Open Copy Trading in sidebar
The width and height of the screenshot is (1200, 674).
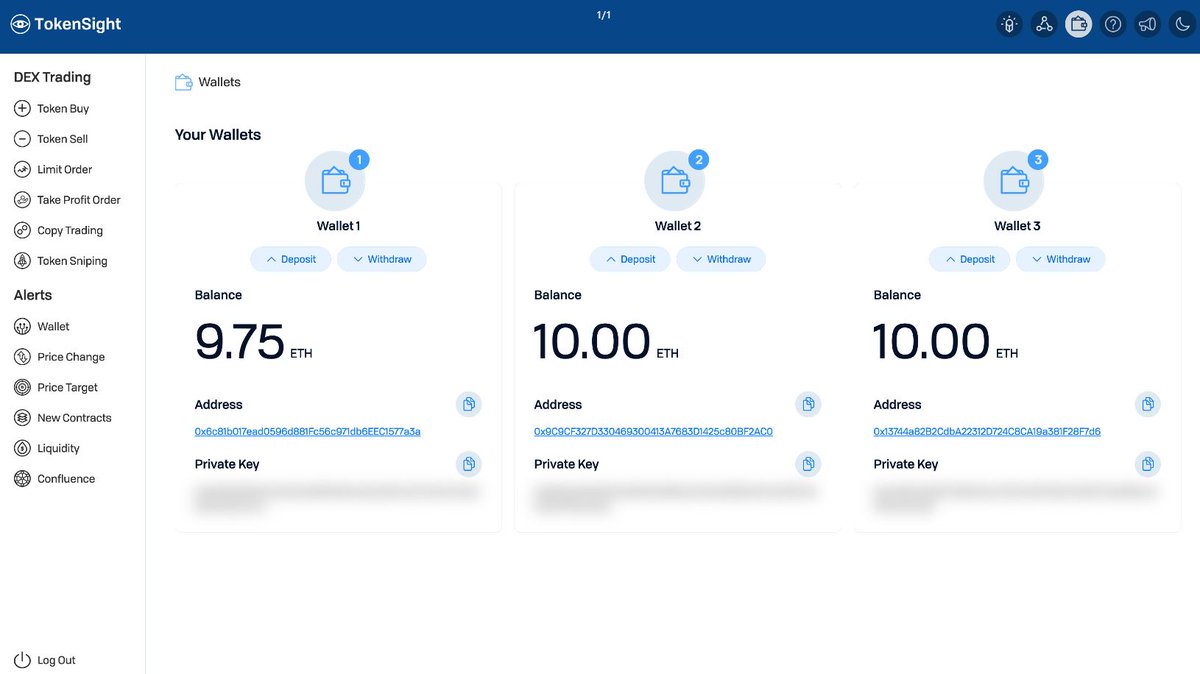(x=58, y=230)
